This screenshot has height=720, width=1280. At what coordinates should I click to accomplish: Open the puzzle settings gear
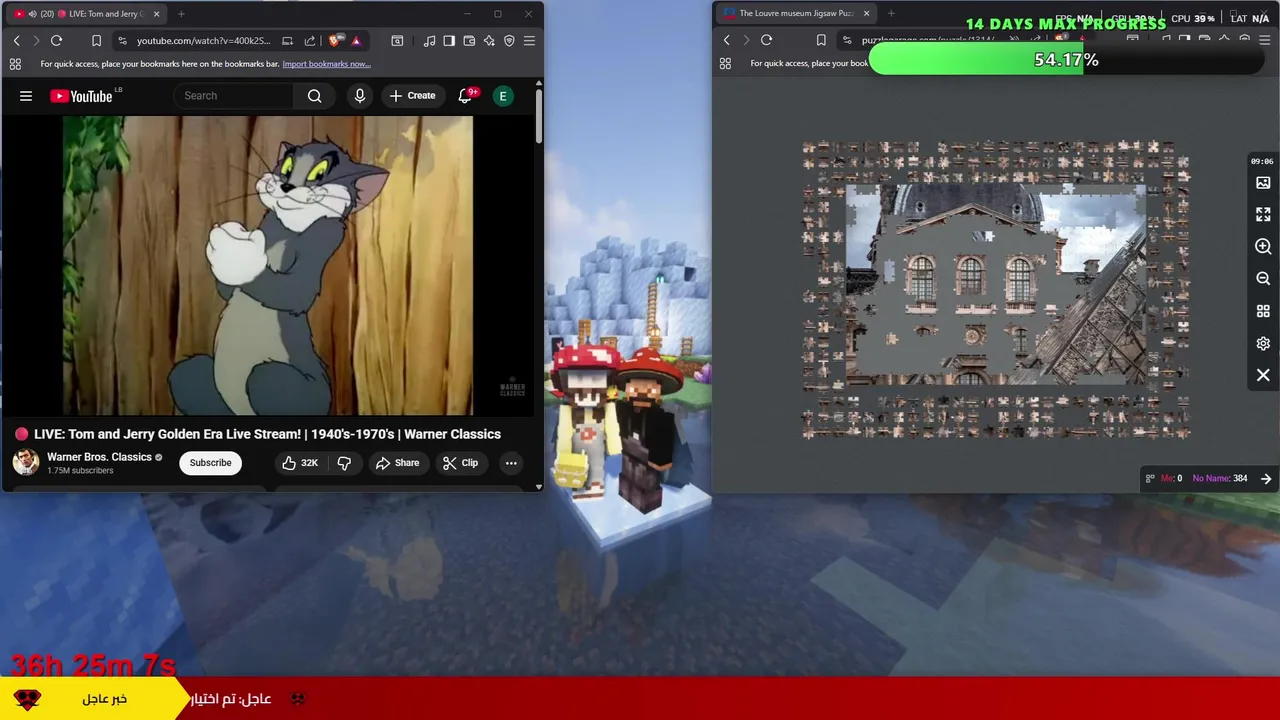point(1263,343)
